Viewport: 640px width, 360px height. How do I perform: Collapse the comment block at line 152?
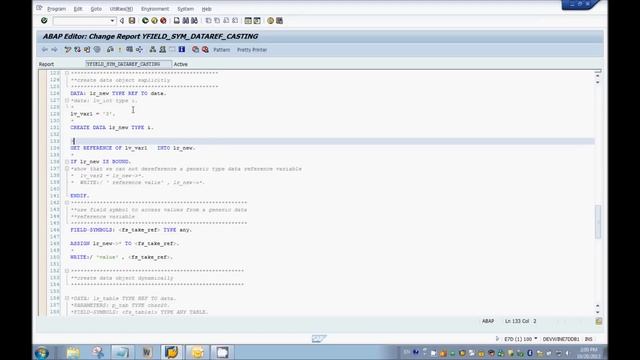point(67,271)
